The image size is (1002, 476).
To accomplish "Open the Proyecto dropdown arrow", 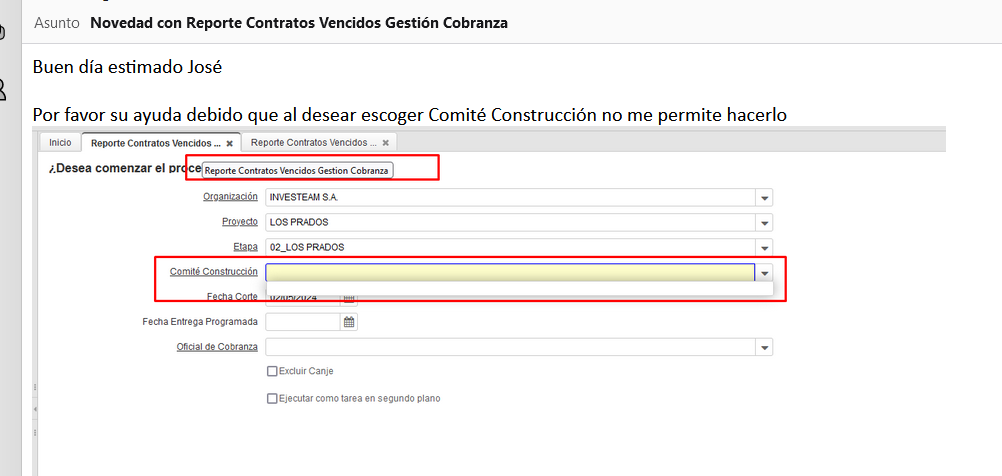I will coord(764,222).
